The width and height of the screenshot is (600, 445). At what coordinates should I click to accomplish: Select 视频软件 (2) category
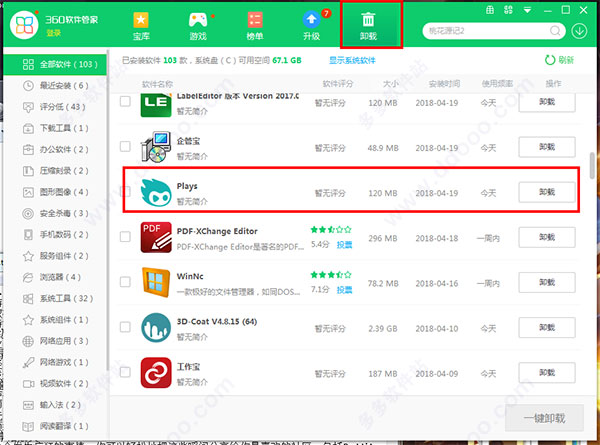[55, 383]
